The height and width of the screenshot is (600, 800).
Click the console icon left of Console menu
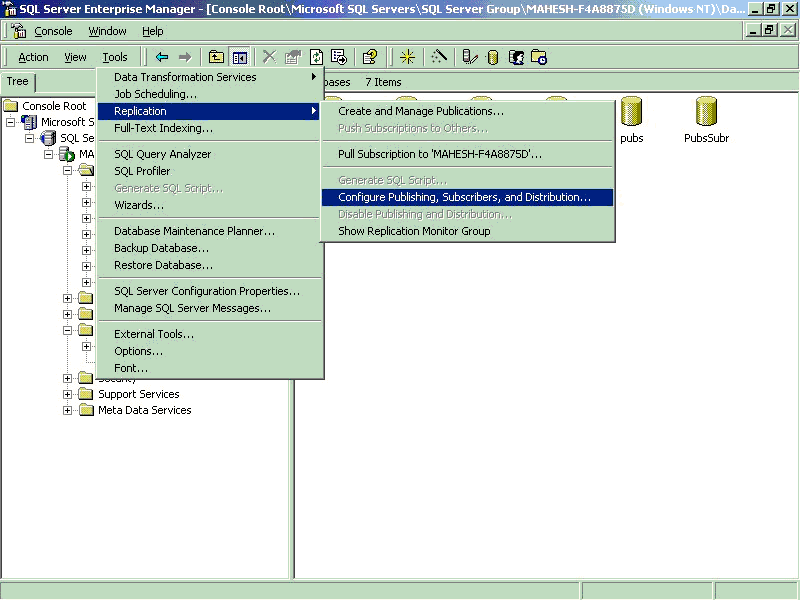pos(19,31)
